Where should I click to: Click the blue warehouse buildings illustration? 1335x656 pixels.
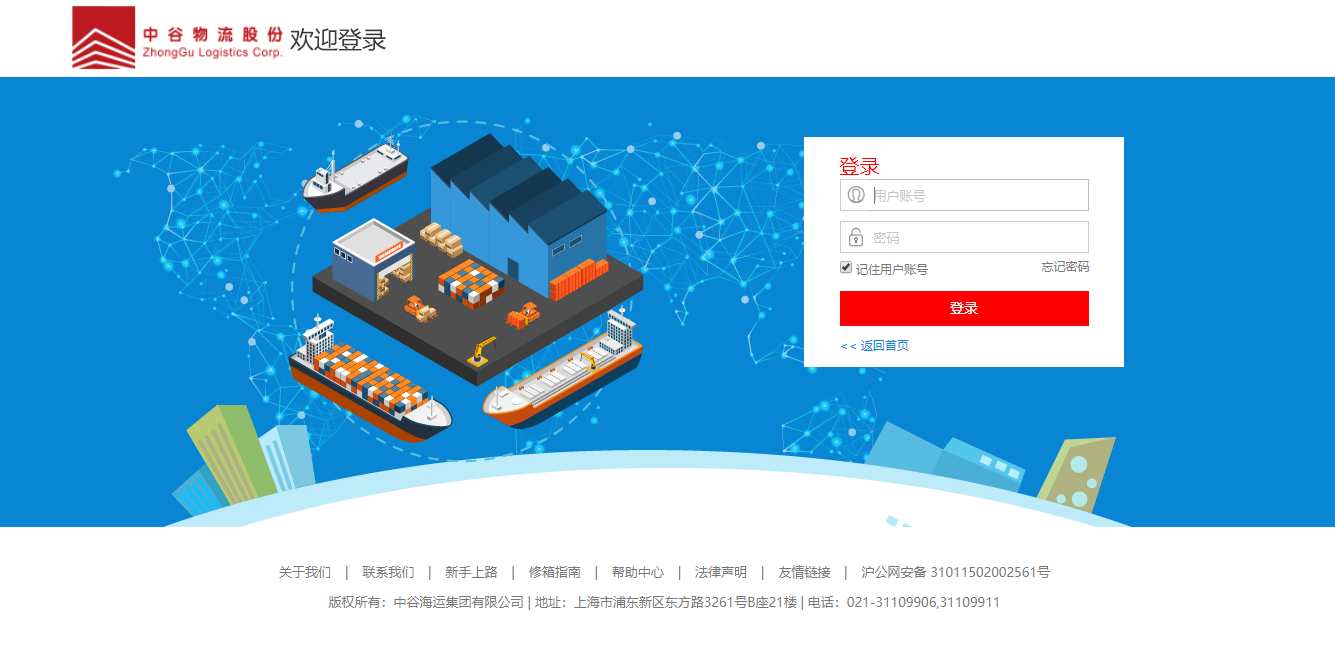click(518, 216)
